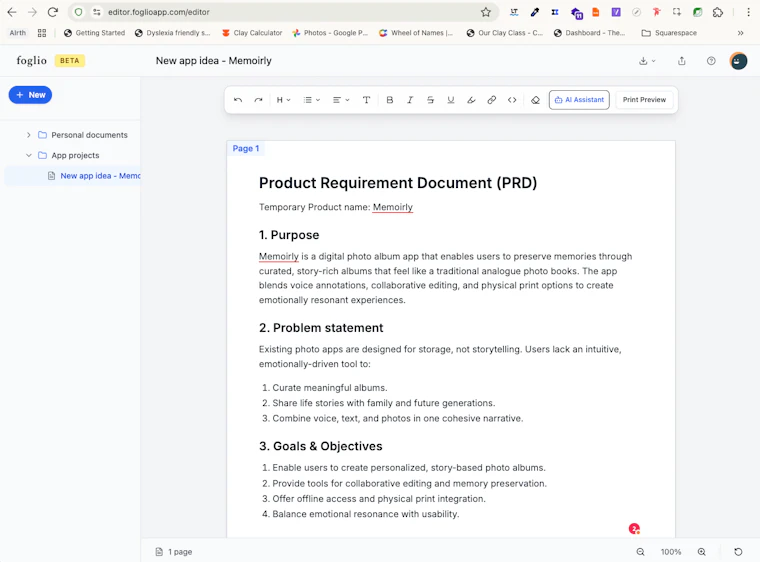Click the zoom in magnifier icon
The width and height of the screenshot is (760, 562).
pyautogui.click(x=701, y=552)
